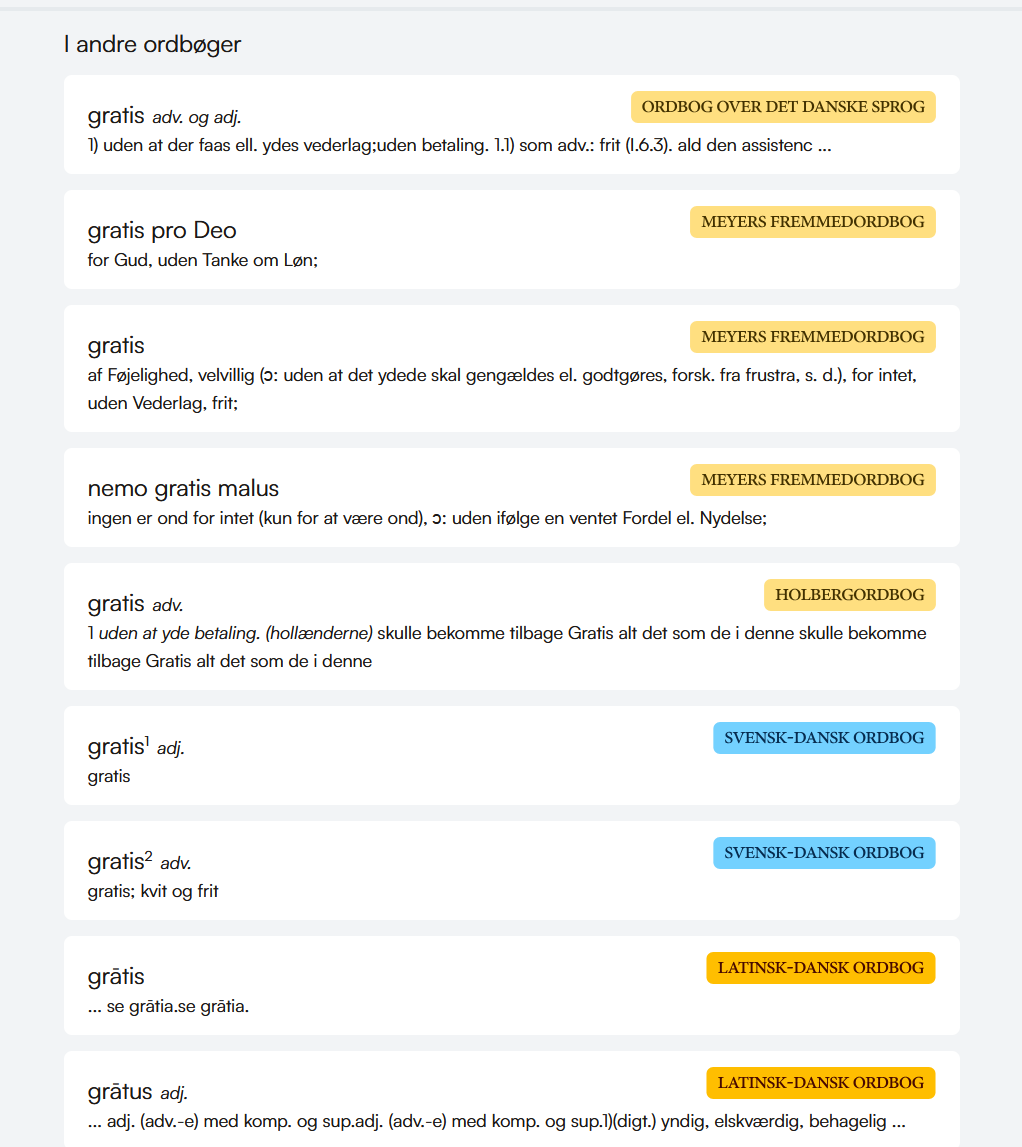This screenshot has height=1147, width=1022.
Task: Click the Ordbog over det danske Sprog badge
Action: point(783,107)
